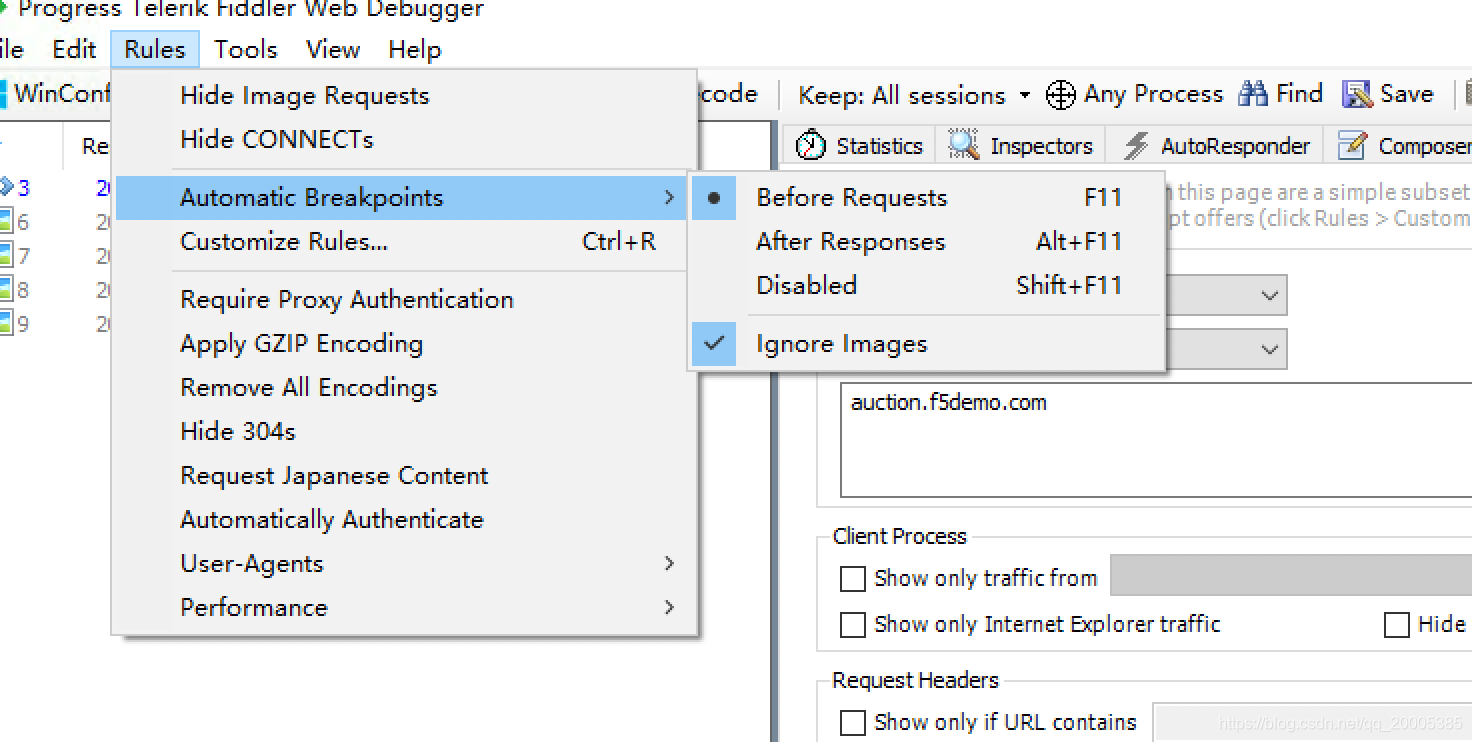1472x742 pixels.
Task: Open the Edit menu
Action: click(x=74, y=50)
